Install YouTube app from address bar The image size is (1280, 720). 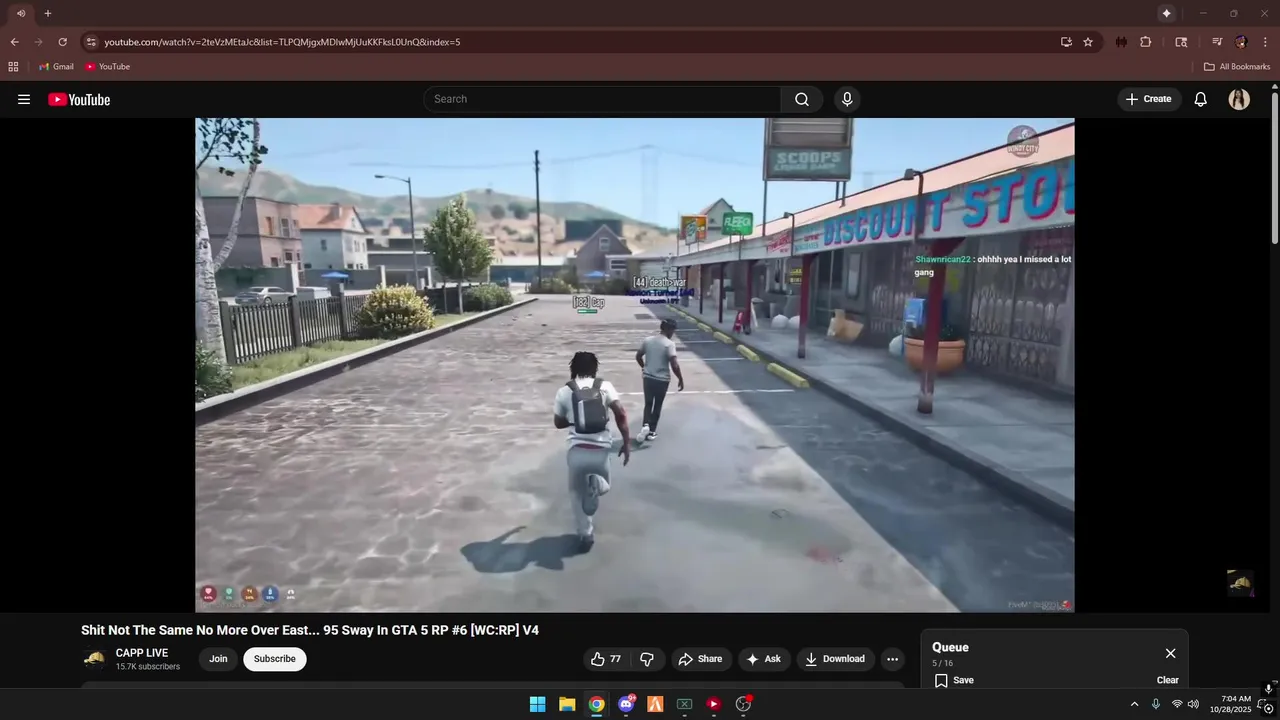coord(1066,42)
